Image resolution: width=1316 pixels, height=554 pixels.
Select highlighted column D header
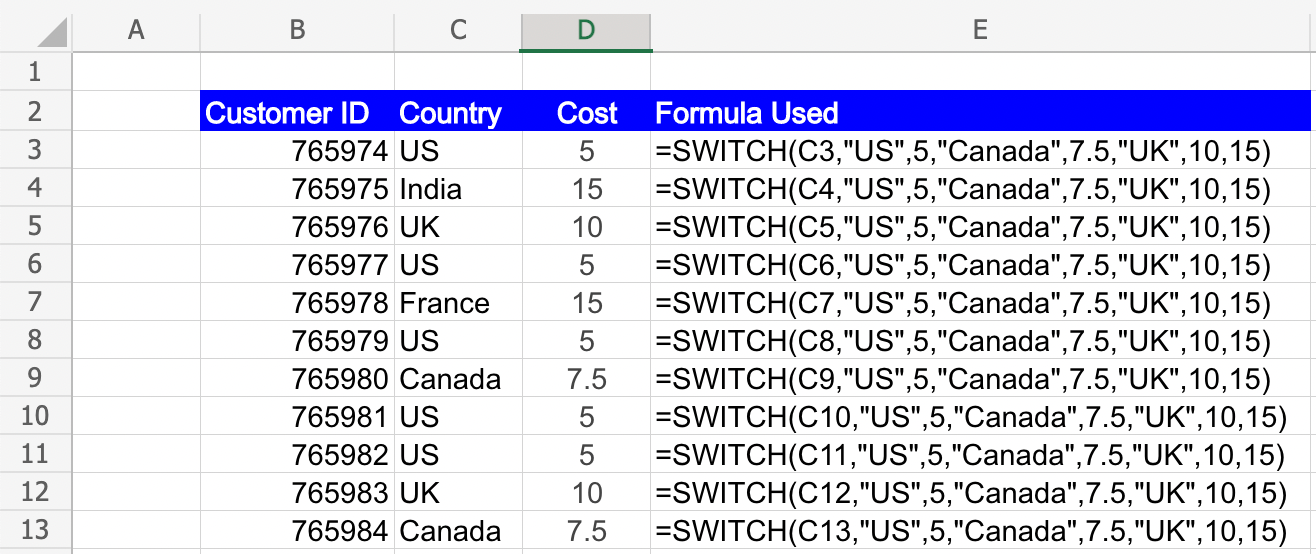tap(586, 30)
